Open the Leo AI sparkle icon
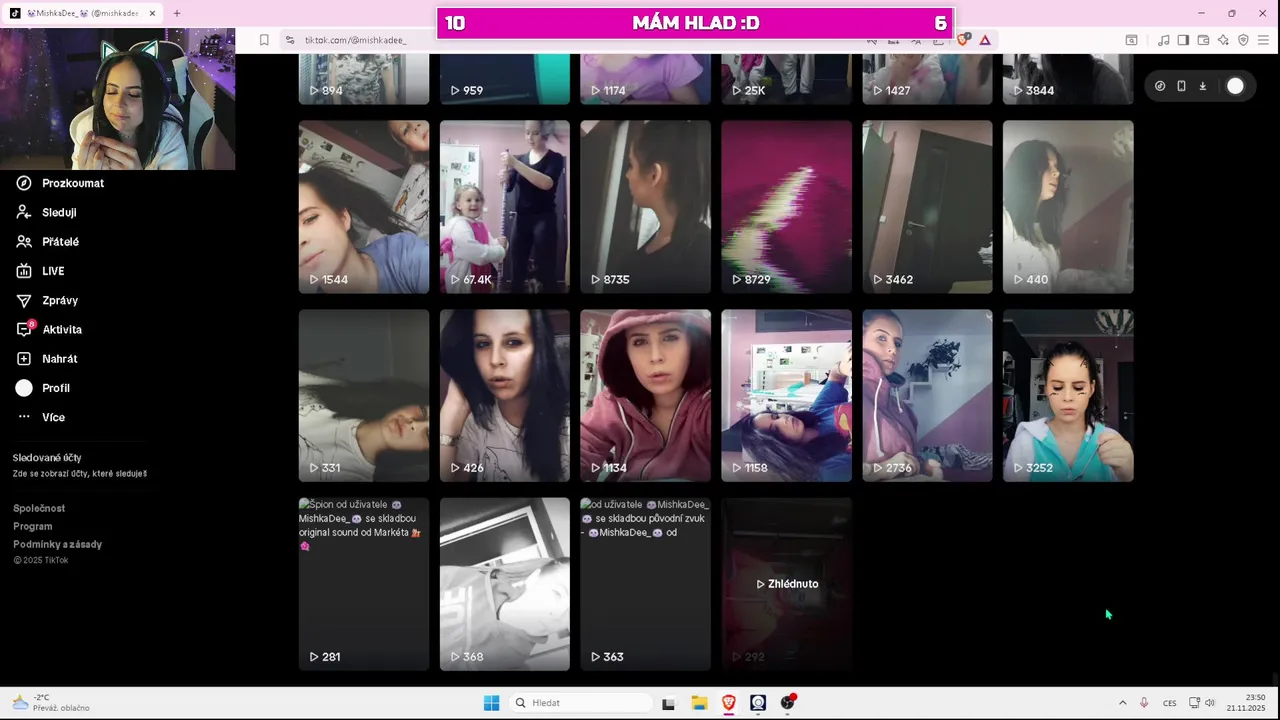The image size is (1280, 720). (1223, 40)
